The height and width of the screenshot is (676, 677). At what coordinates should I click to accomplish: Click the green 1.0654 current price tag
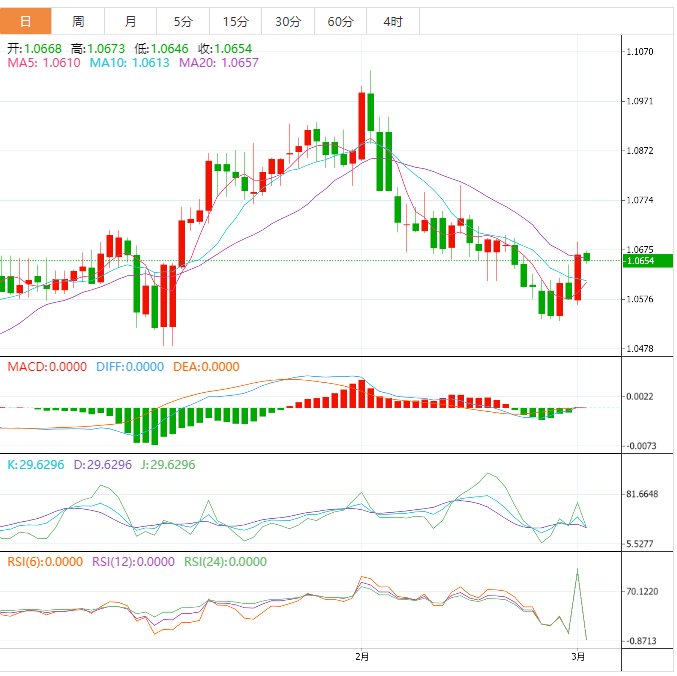(640, 261)
